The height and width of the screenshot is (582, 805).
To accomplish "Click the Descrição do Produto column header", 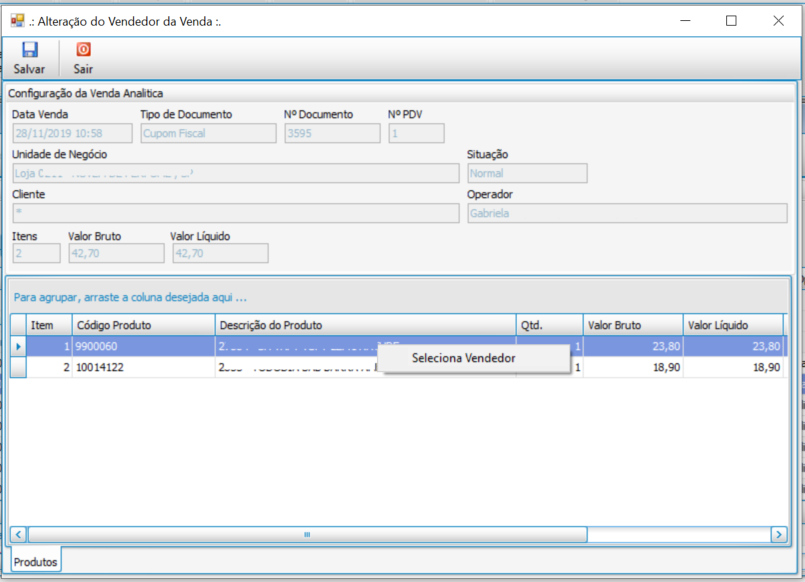I will tap(366, 325).
